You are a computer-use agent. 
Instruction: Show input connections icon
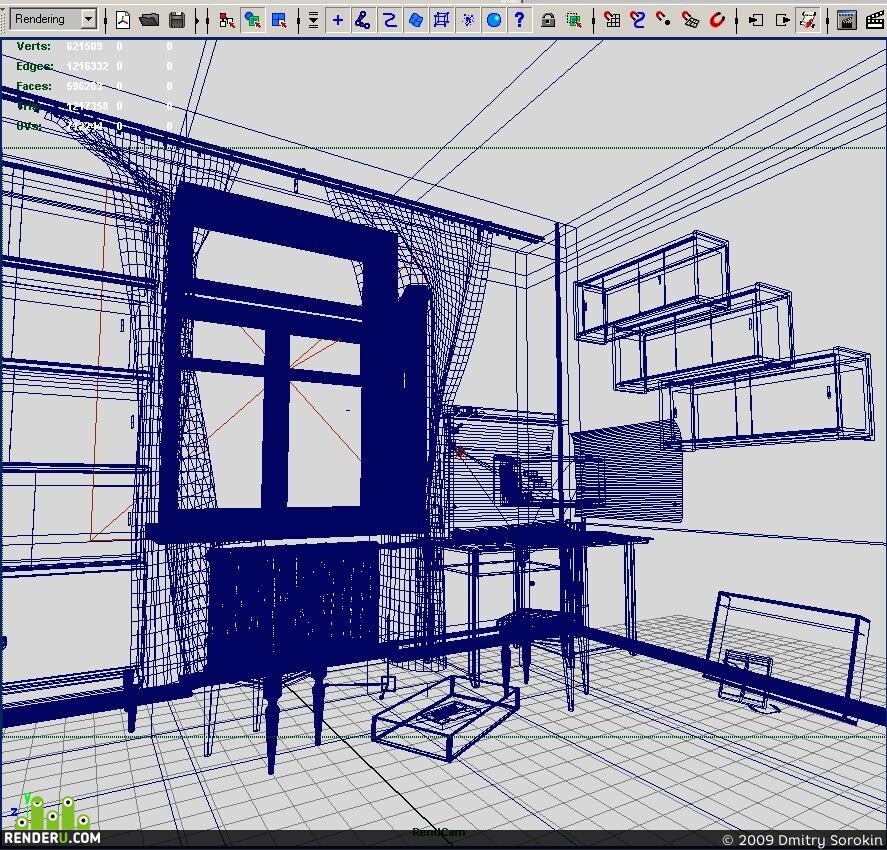tap(756, 20)
